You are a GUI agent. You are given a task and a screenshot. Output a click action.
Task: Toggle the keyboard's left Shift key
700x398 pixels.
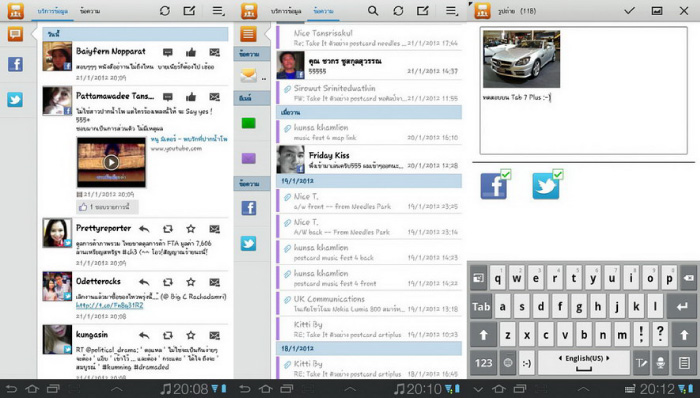[x=483, y=335]
